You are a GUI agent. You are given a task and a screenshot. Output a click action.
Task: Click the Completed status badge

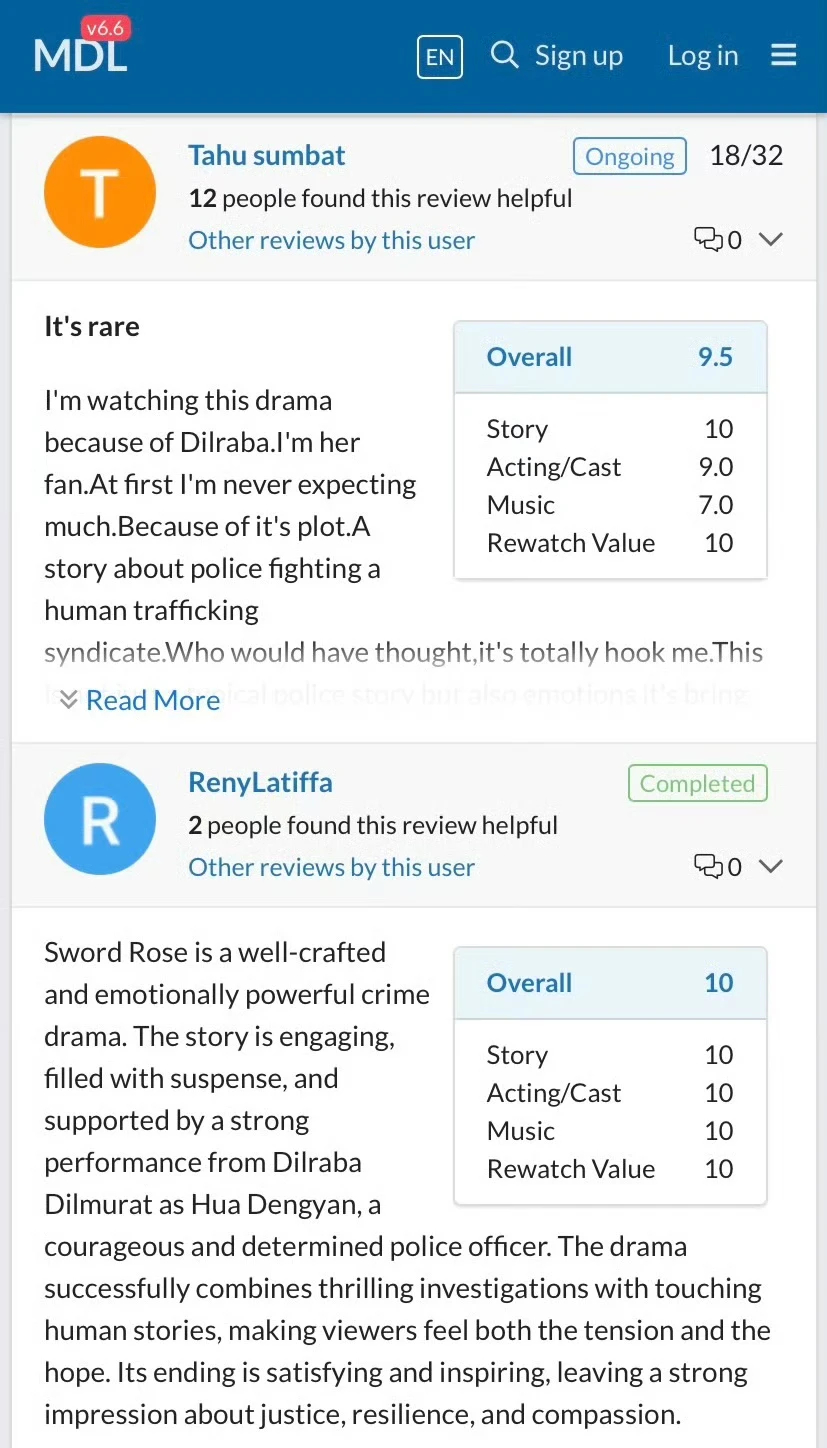pyautogui.click(x=697, y=783)
